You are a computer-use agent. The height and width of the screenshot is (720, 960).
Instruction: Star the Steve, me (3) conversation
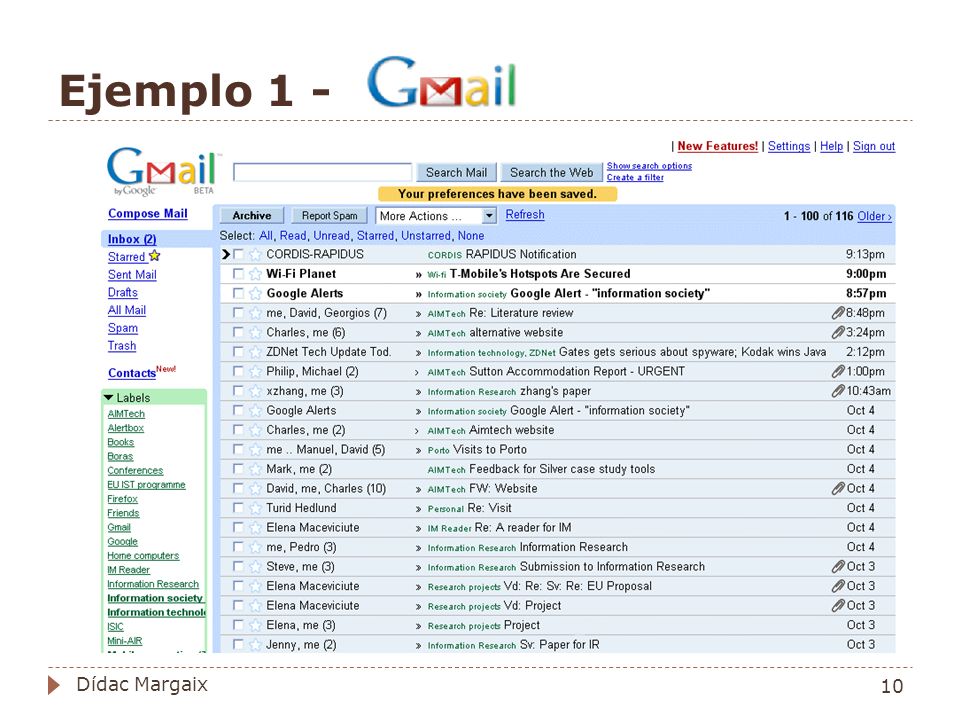click(255, 567)
